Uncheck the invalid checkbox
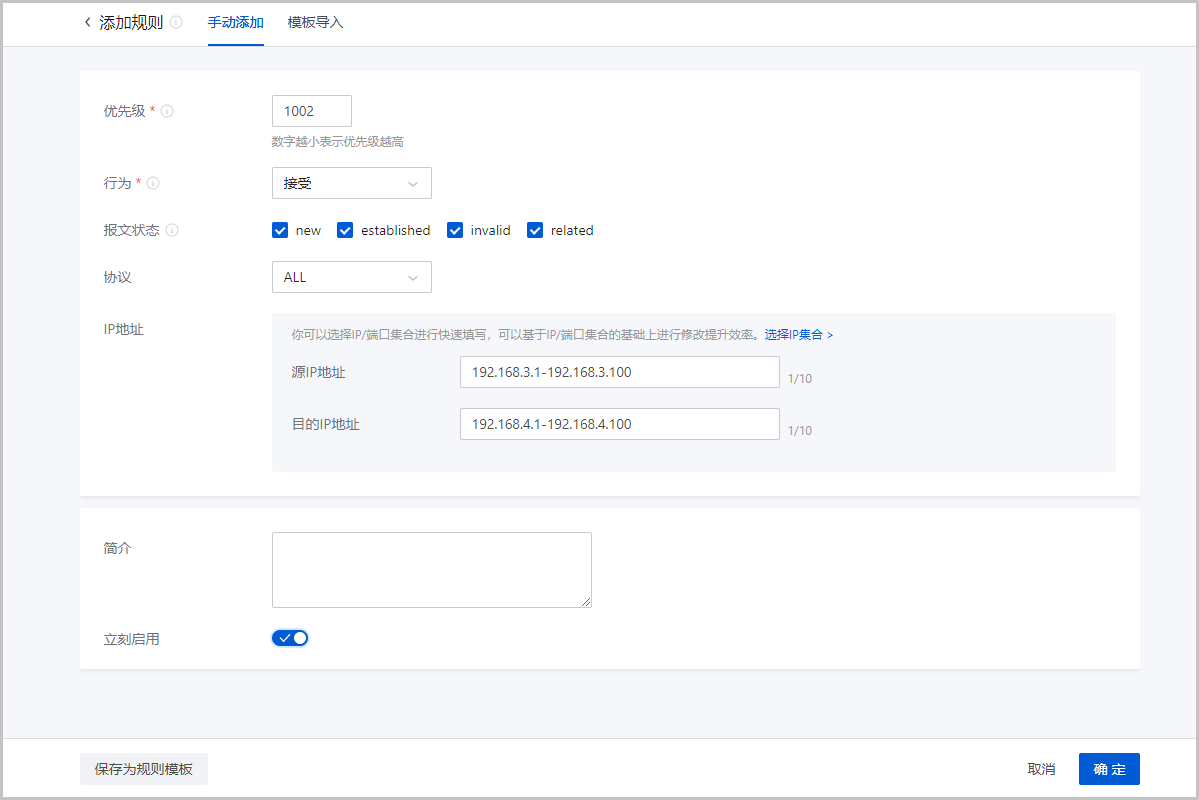The image size is (1199, 800). point(455,230)
